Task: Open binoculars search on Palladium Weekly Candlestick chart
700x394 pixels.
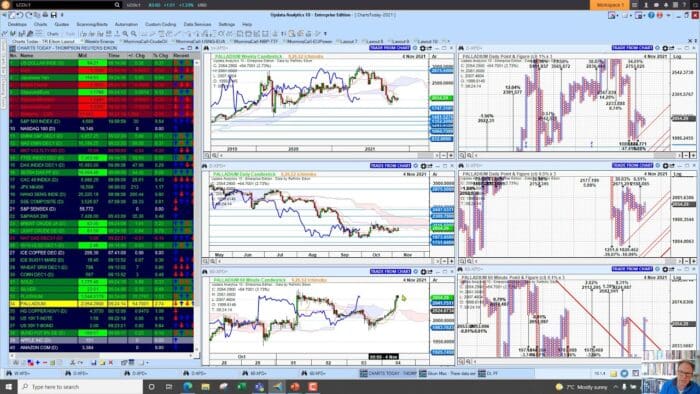Action: point(206,48)
